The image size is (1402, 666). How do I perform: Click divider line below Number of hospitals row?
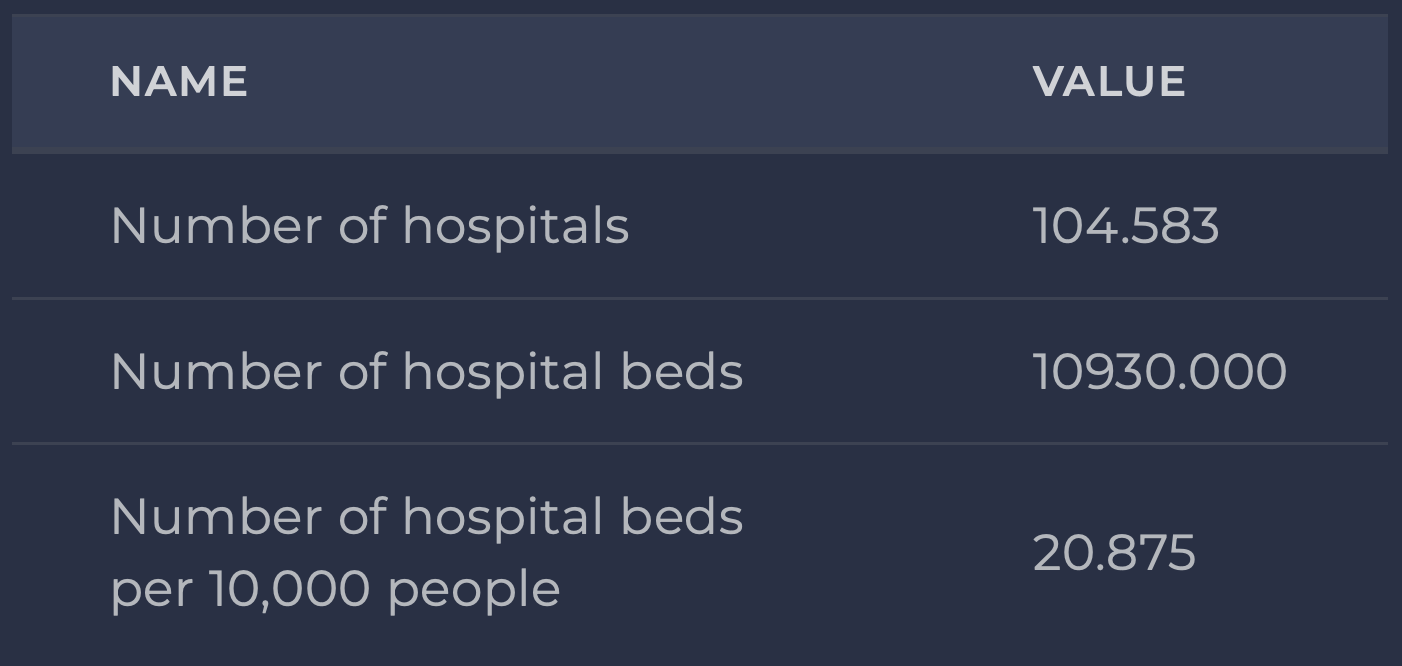click(x=700, y=298)
